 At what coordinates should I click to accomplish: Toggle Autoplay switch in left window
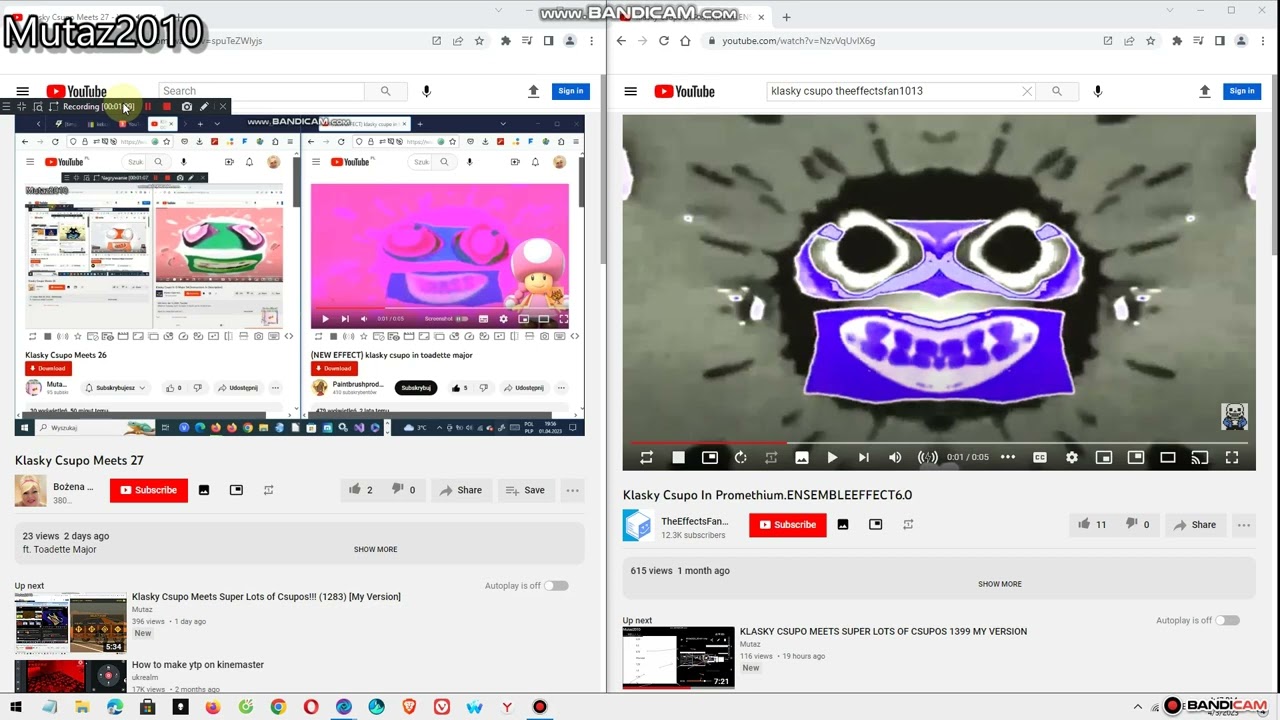556,586
